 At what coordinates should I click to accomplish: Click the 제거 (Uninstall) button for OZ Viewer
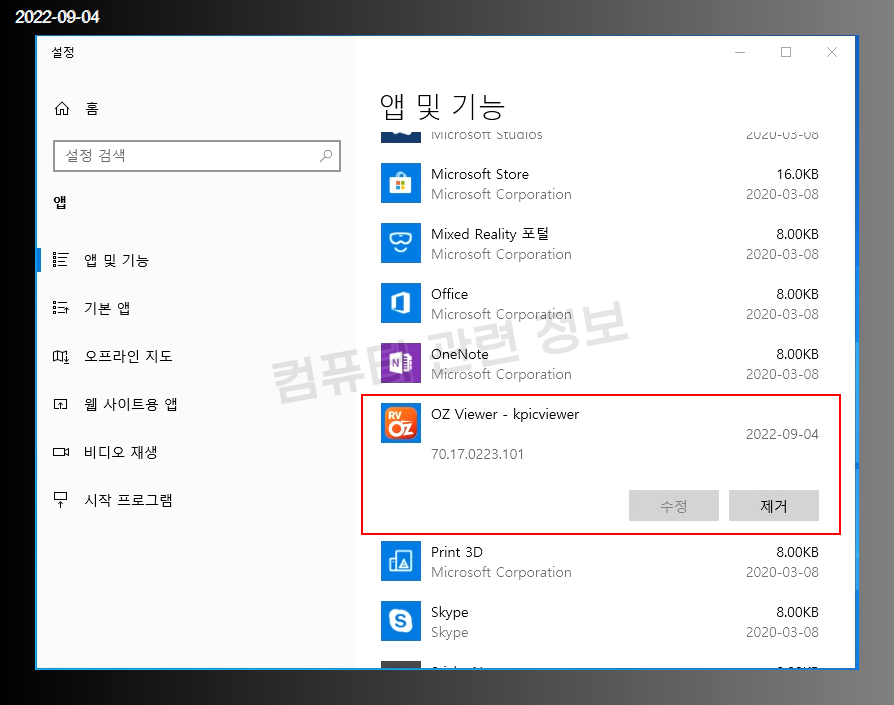(x=774, y=506)
